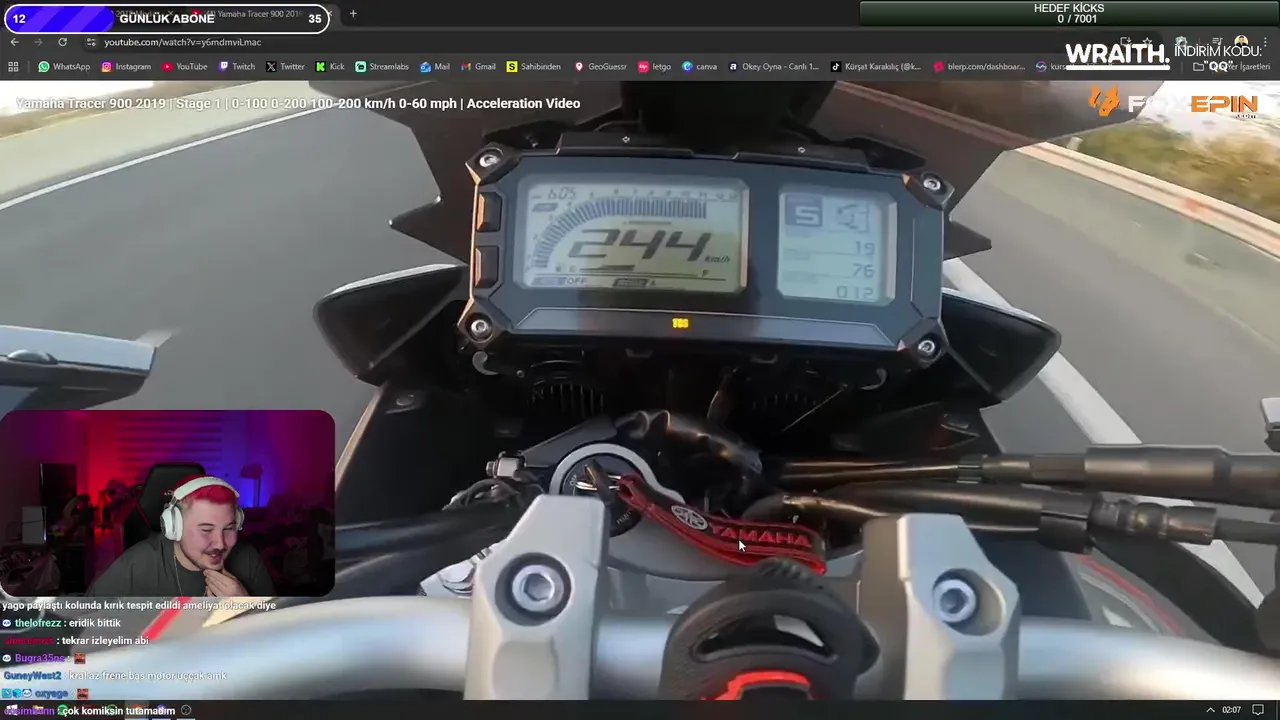Click chat username GuneyWest2
Screen dimensions: 1280x720
tap(32, 676)
